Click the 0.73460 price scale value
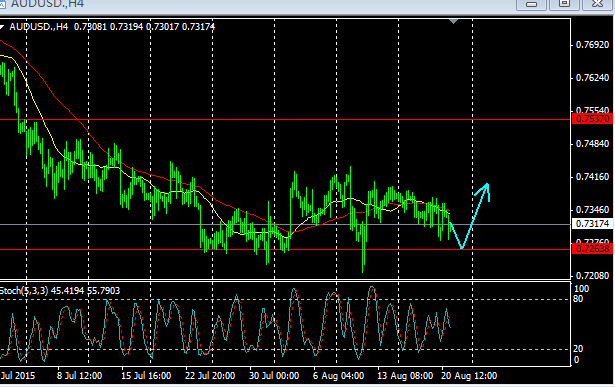The image size is (615, 387). [592, 210]
